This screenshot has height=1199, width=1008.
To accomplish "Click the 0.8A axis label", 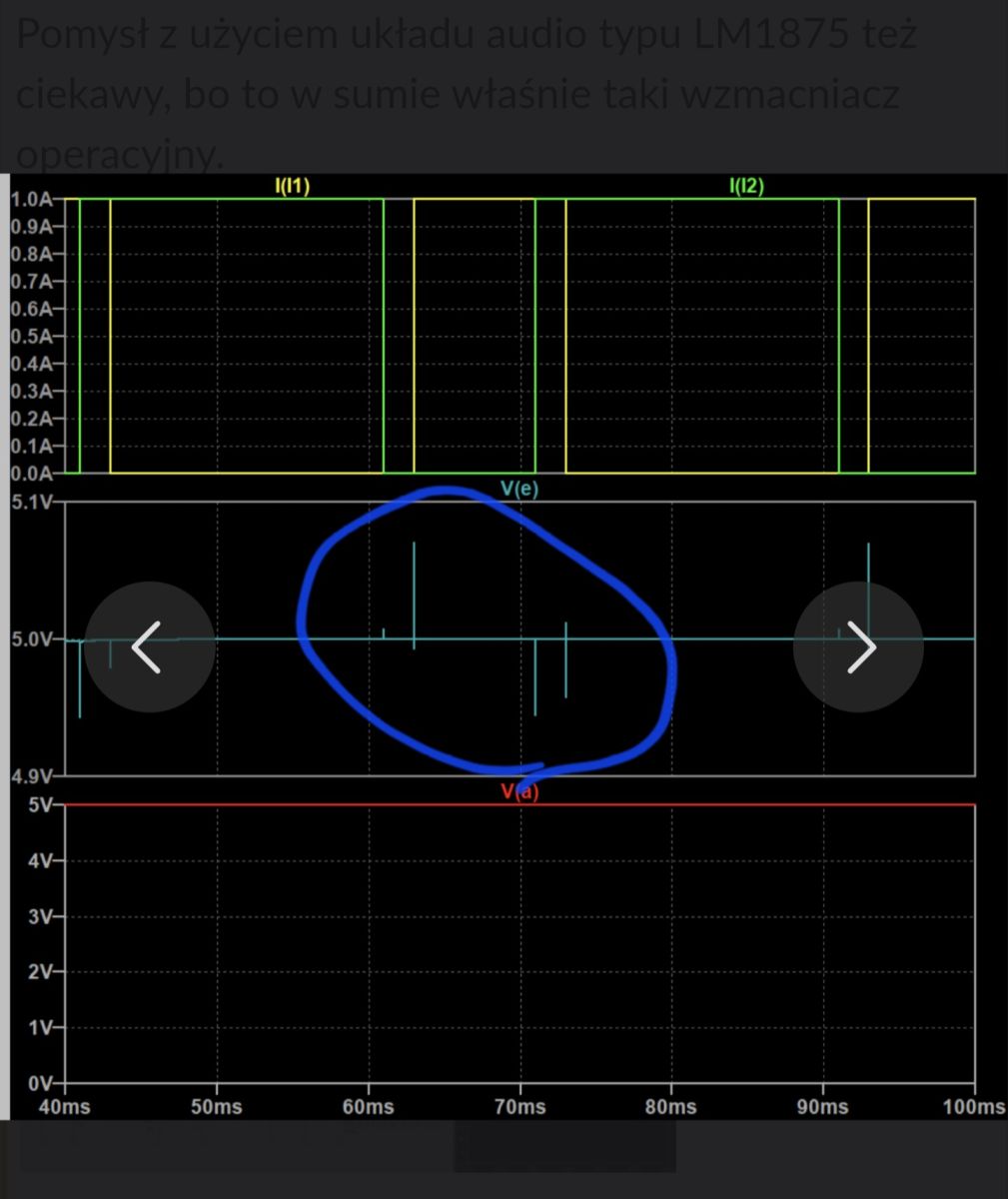I will point(31,254).
